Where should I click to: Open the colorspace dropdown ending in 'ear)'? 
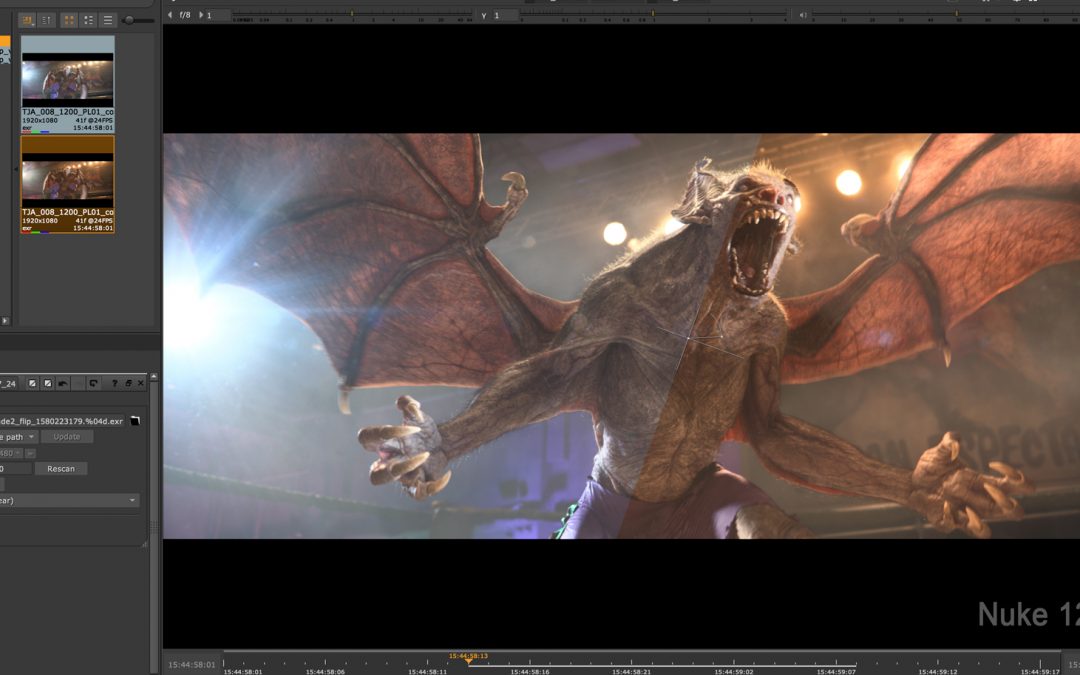click(x=69, y=501)
